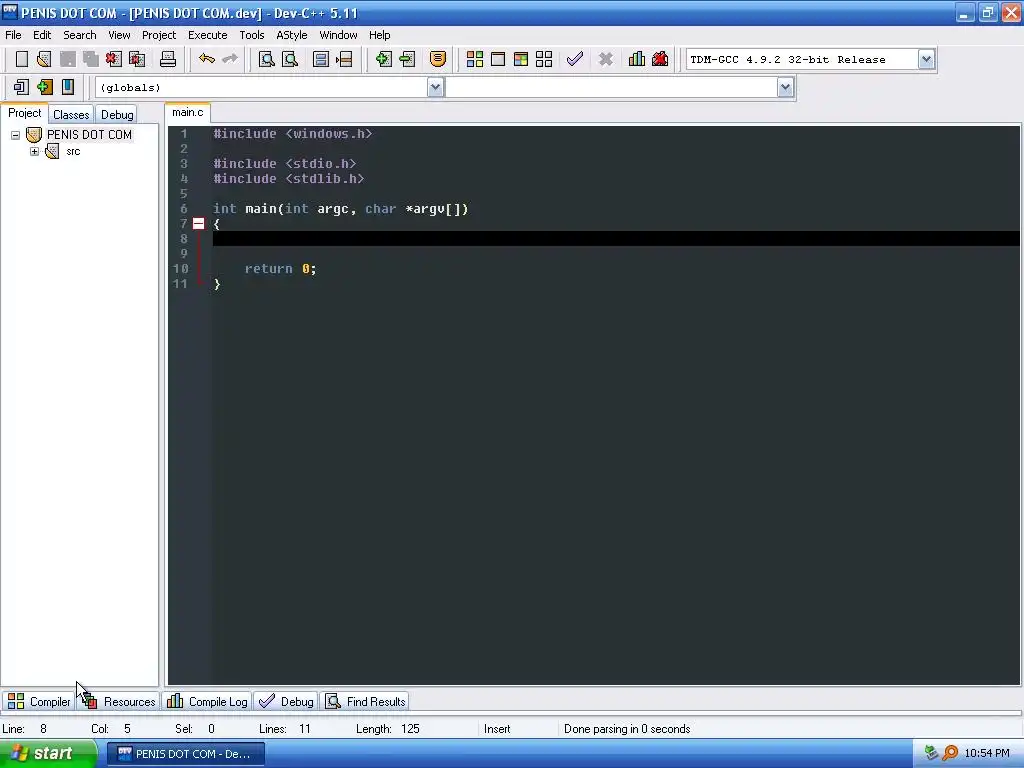Click the Compile and Run icon
Screen dimensions: 1024x768
pyautogui.click(x=520, y=59)
